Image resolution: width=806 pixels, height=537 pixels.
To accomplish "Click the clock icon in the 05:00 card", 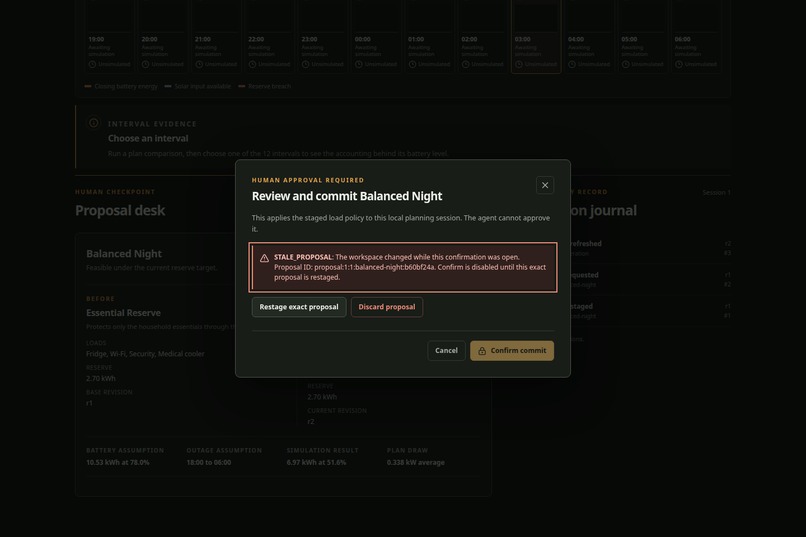I will point(626,64).
